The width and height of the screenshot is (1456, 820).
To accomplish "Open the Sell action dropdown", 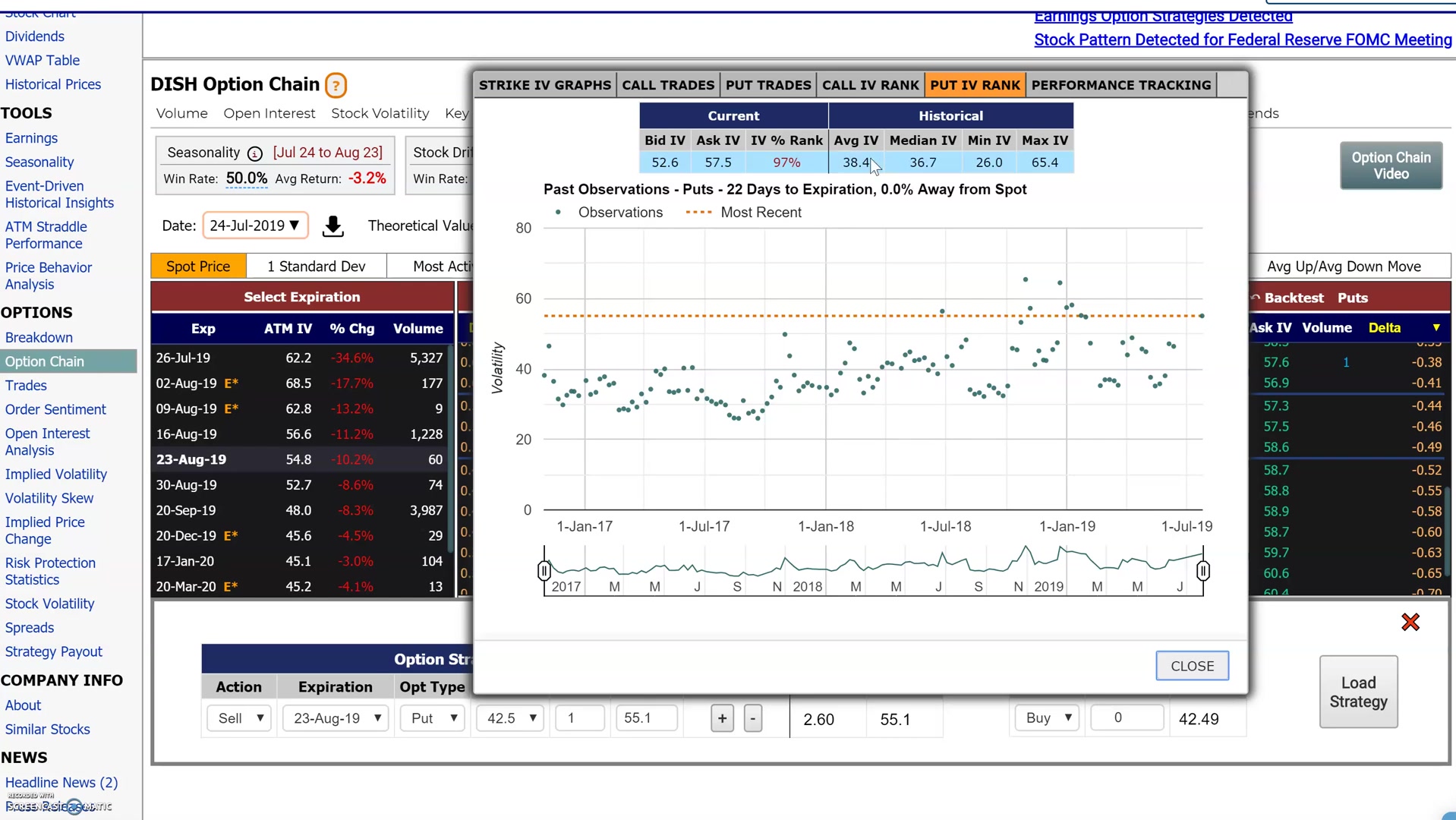I will 239,718.
